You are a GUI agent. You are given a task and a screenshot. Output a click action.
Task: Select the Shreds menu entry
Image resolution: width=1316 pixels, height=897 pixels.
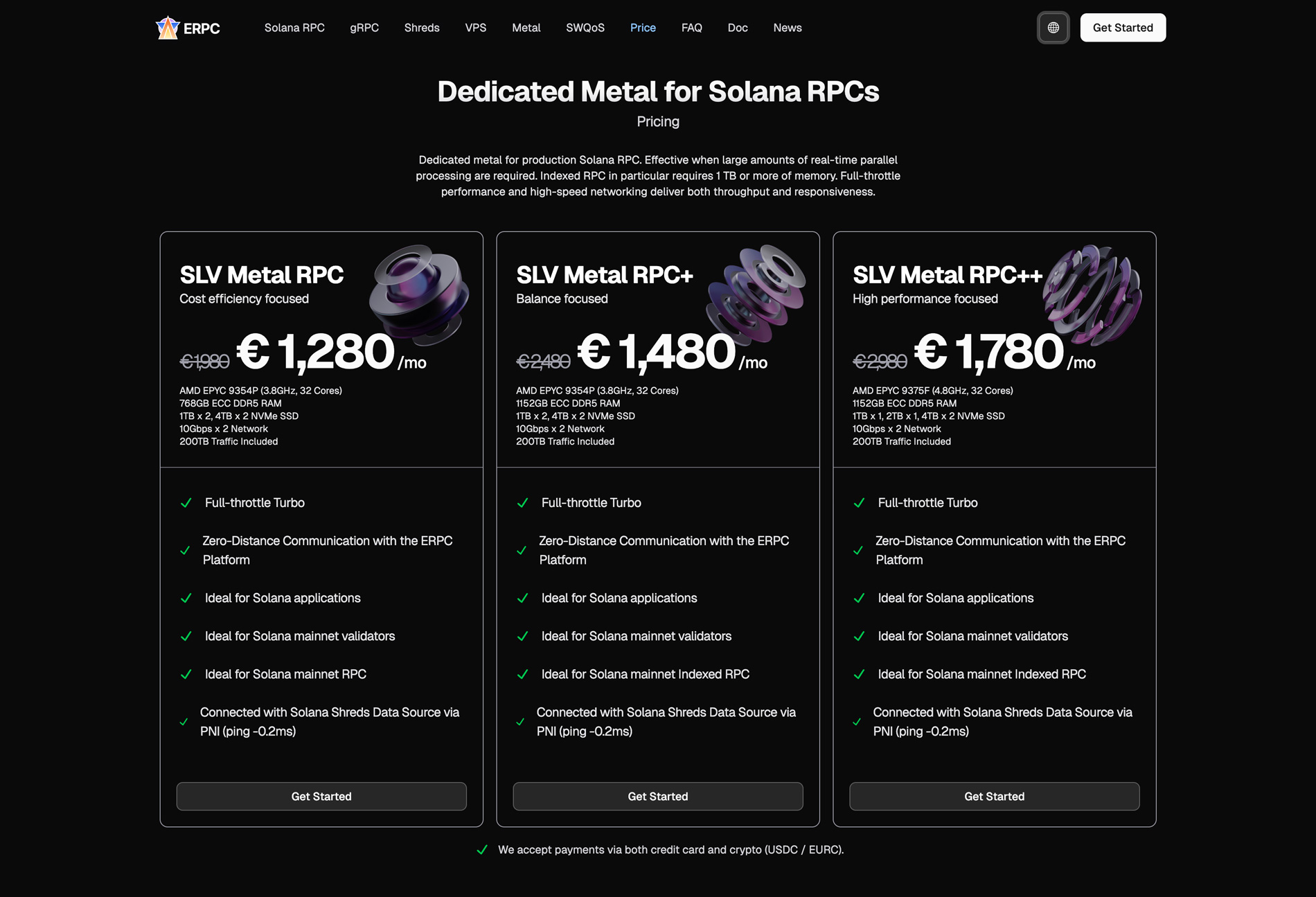(421, 28)
